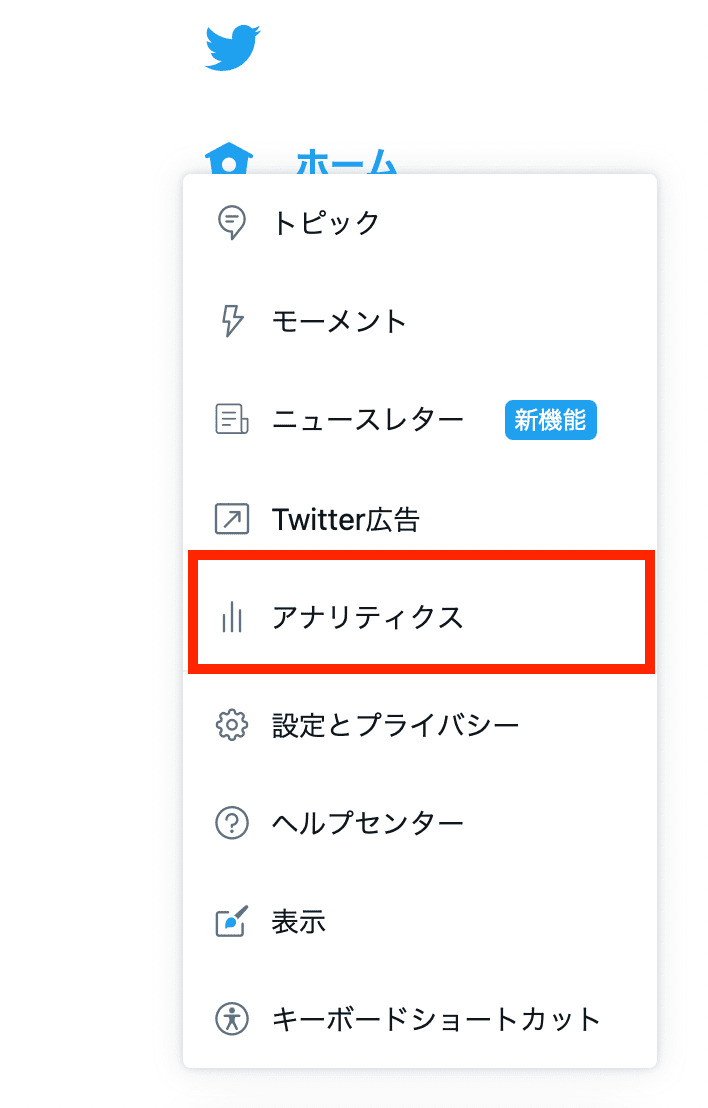Click the Topics speech bubble icon

(x=231, y=222)
